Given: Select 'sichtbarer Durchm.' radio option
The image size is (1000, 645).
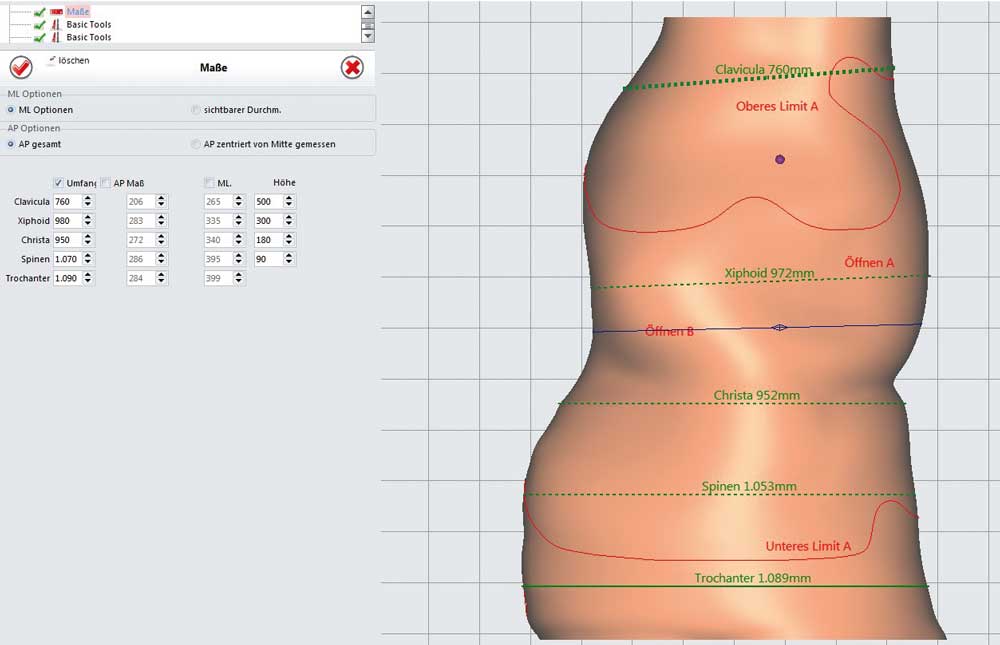Looking at the screenshot, I should [x=195, y=110].
